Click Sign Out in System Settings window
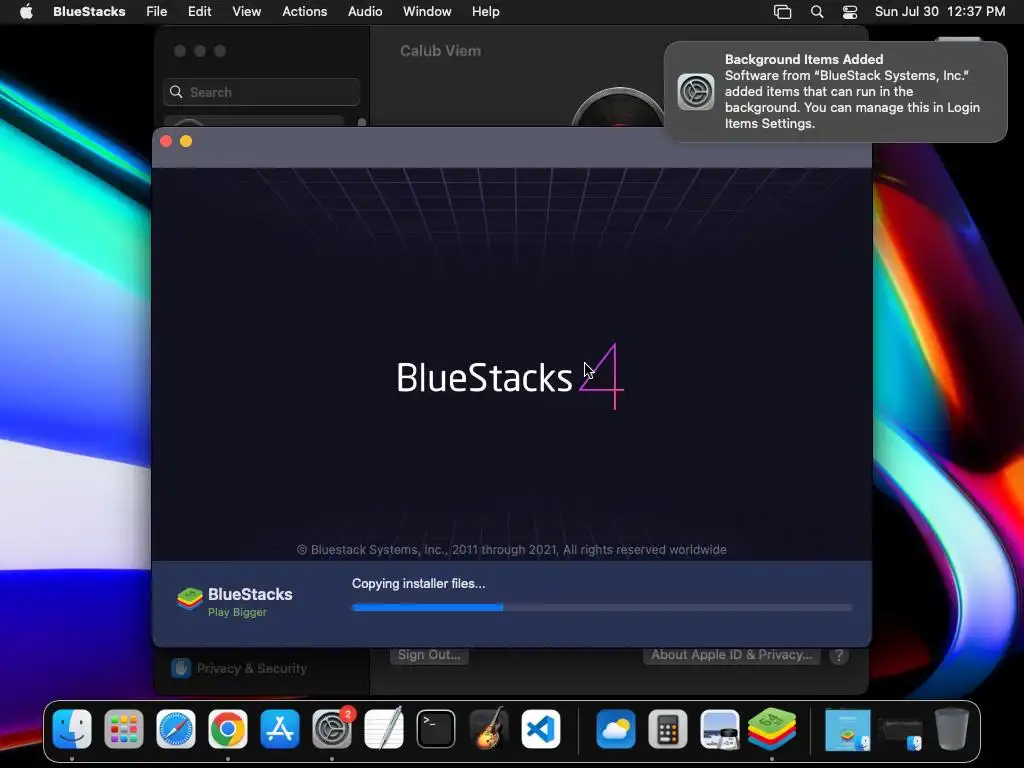Viewport: 1024px width, 768px height. point(429,655)
